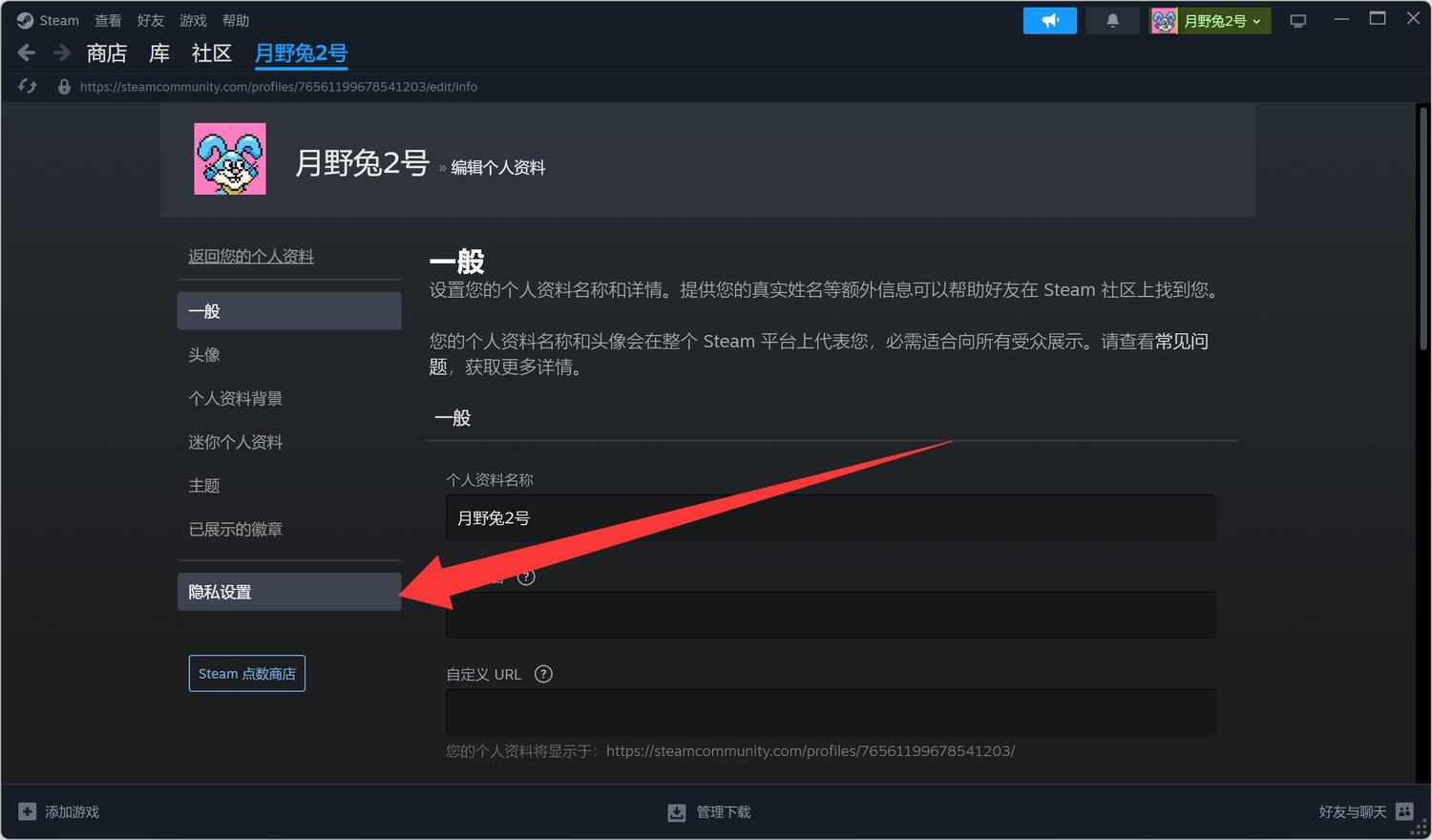Open the 好友 menu
The image size is (1432, 840).
(151, 20)
